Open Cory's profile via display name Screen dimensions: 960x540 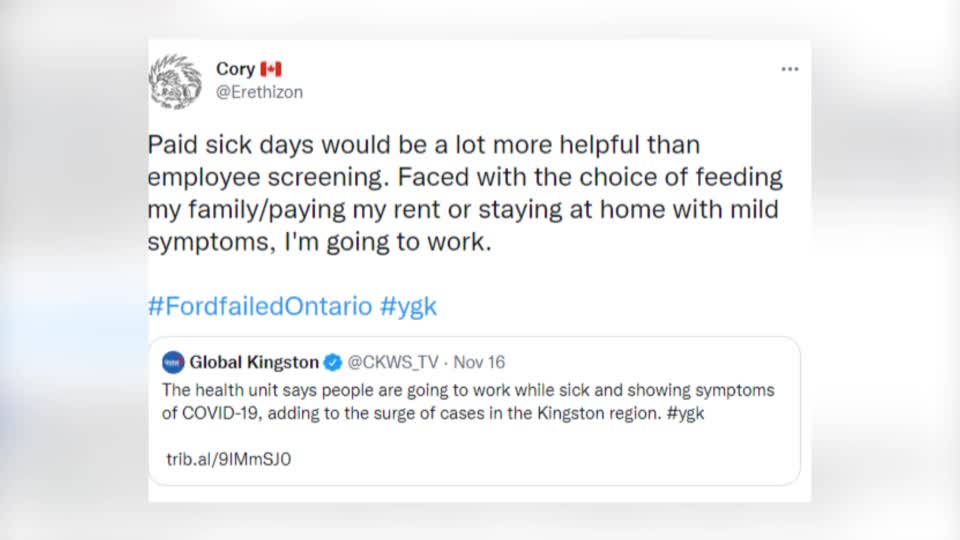click(235, 69)
